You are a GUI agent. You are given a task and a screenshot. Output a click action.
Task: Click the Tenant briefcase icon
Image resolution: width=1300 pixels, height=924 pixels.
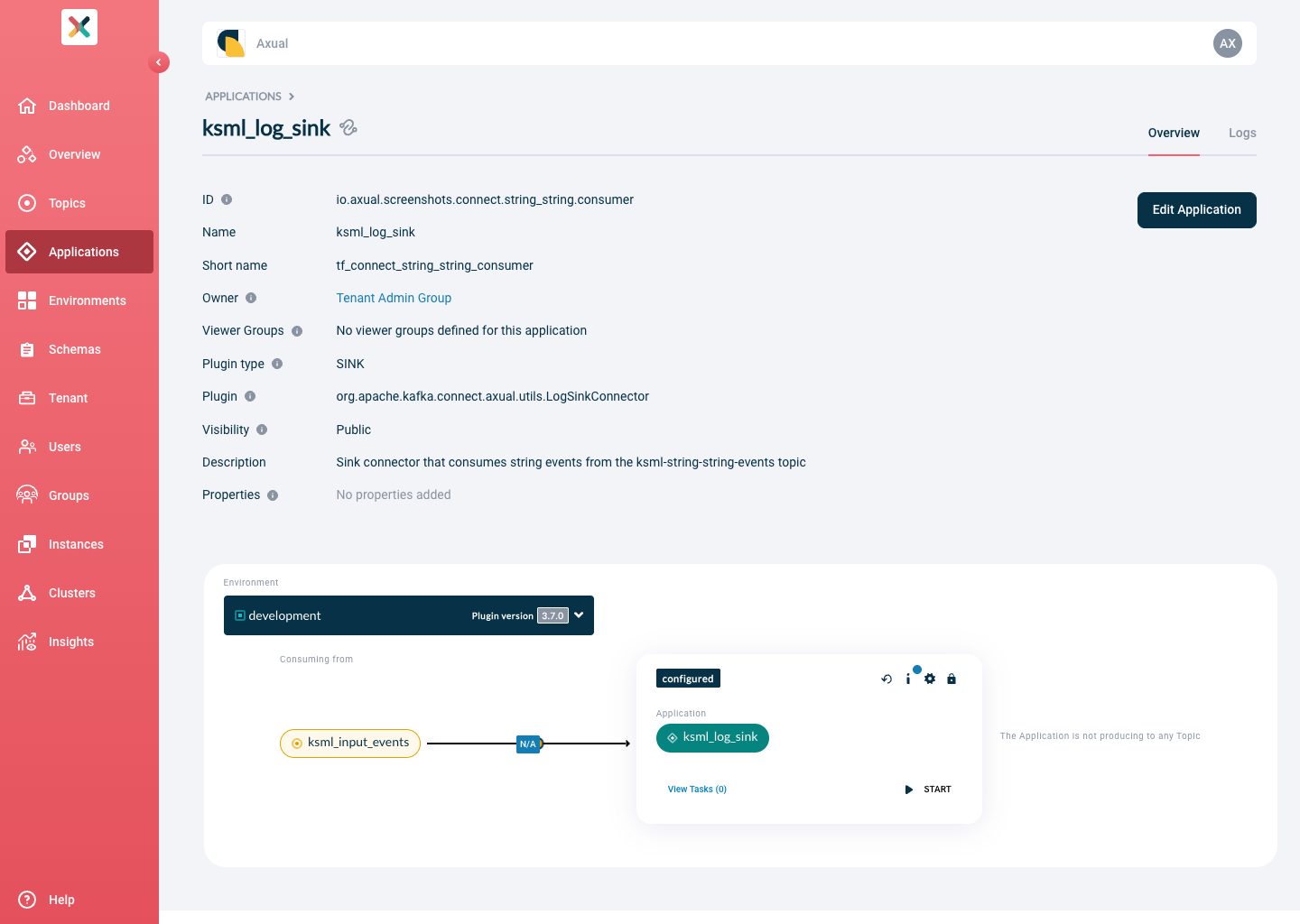[27, 398]
